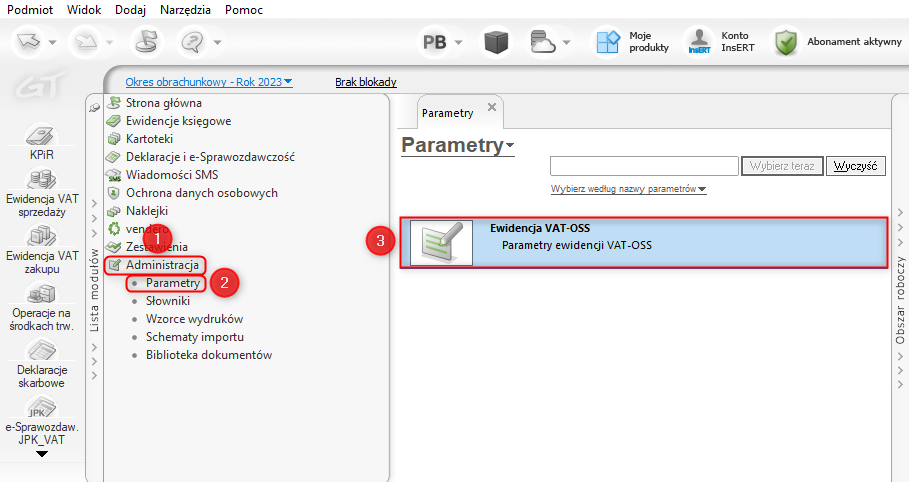Click the Brak blokady link
This screenshot has width=909, height=482.
point(365,82)
